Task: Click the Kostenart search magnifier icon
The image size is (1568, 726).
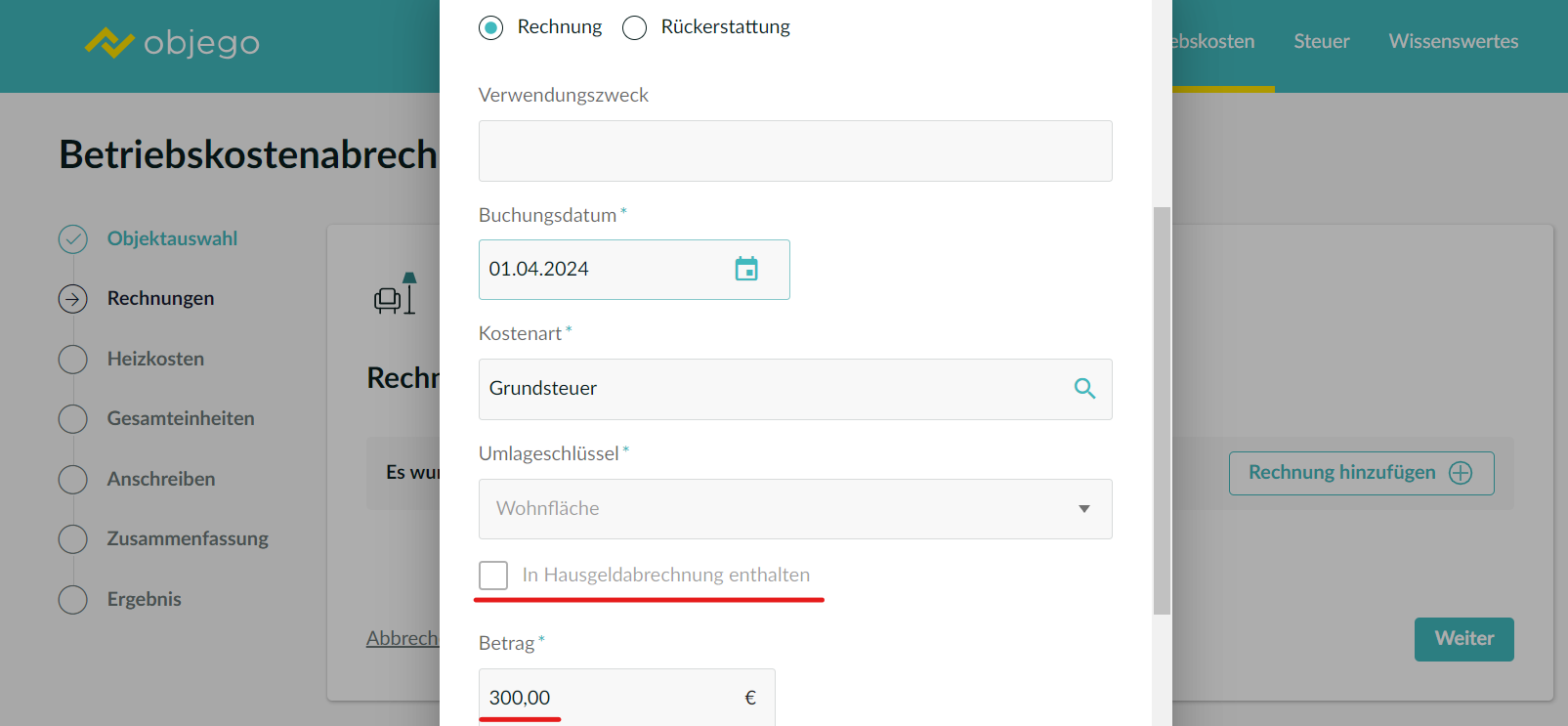Action: coord(1083,388)
